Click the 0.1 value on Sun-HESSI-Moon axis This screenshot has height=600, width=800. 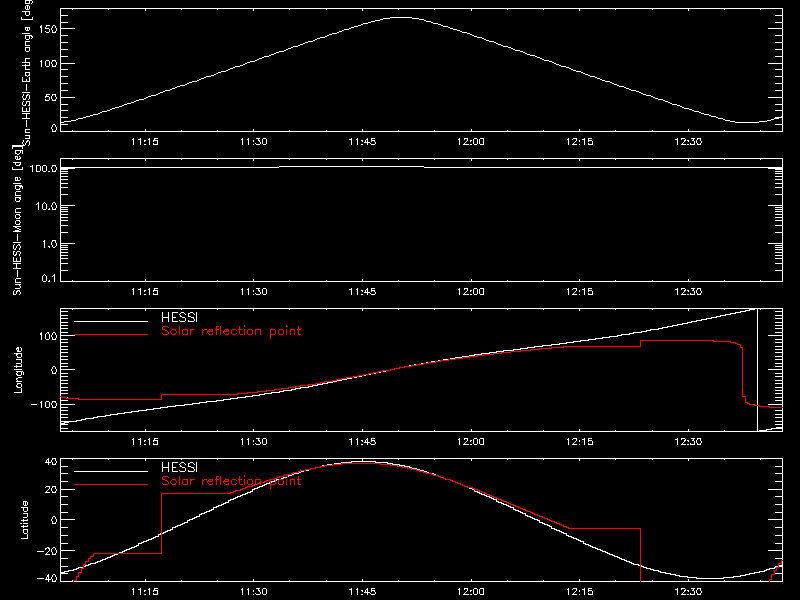[x=49, y=278]
